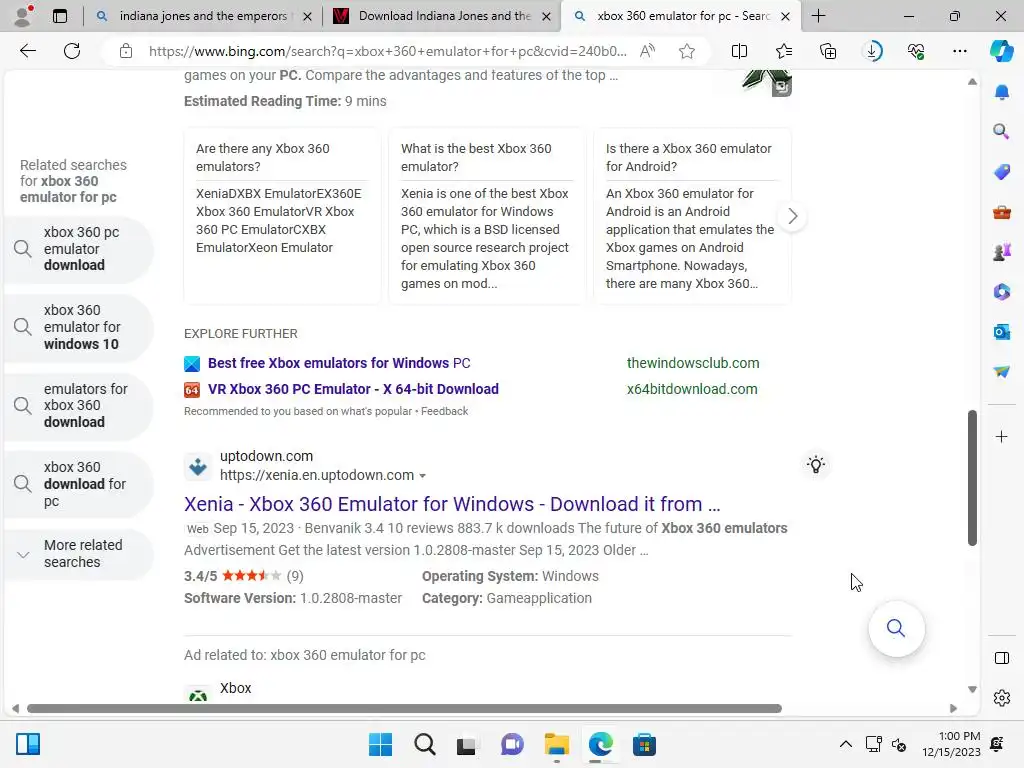Viewport: 1024px width, 768px height.
Task: Click the vertical page scrollbar thumb
Action: [x=972, y=477]
